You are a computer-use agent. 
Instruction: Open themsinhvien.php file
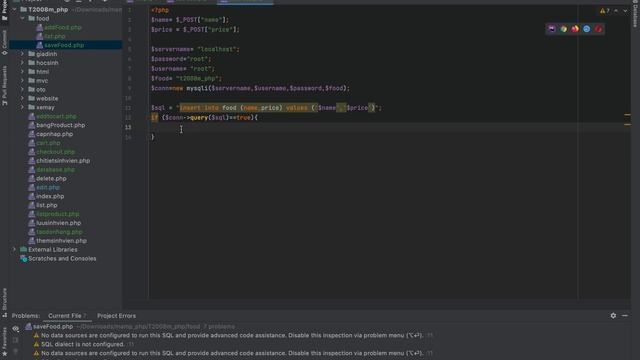coord(61,241)
